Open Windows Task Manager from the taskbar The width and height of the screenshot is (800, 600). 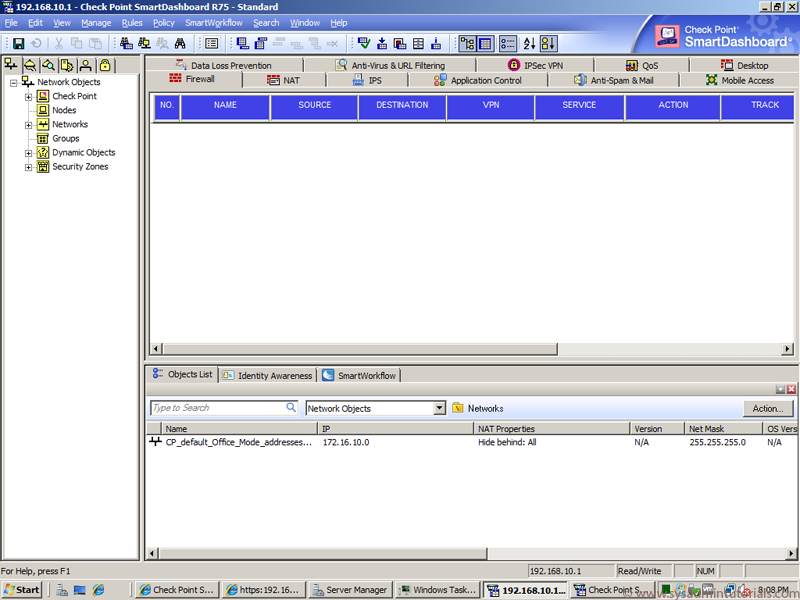(x=438, y=590)
